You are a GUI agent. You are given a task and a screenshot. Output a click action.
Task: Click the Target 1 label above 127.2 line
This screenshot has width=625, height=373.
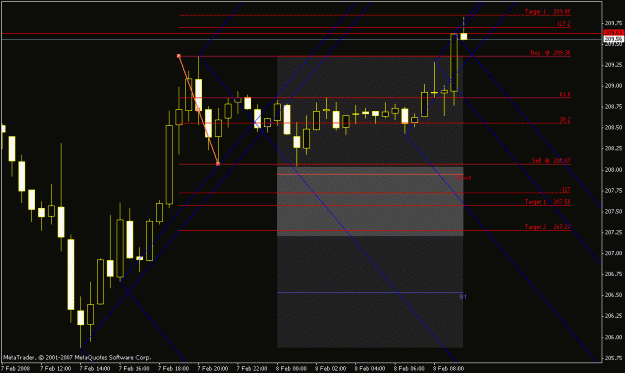point(548,12)
